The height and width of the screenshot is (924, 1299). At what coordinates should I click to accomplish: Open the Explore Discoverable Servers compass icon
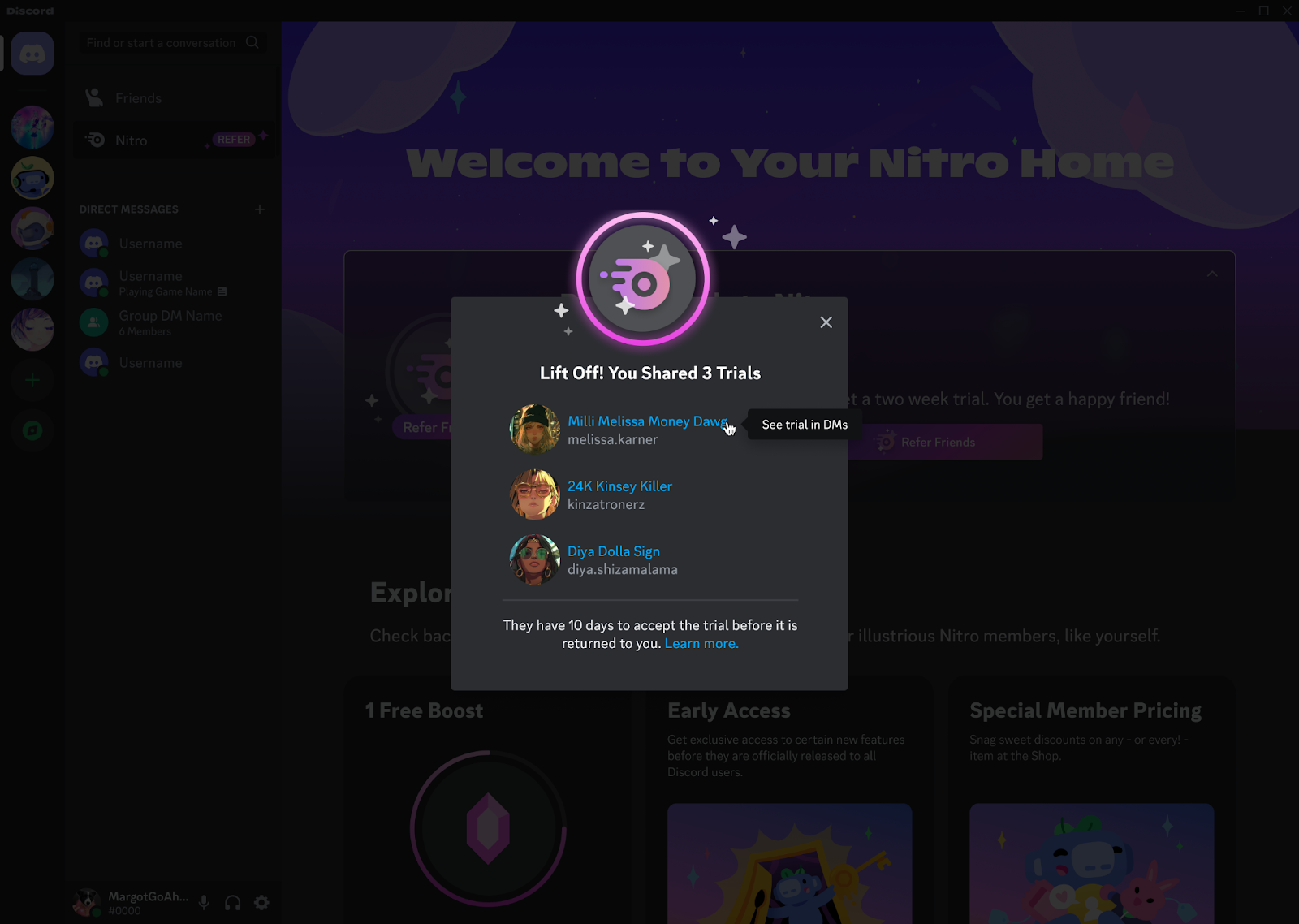tap(32, 431)
